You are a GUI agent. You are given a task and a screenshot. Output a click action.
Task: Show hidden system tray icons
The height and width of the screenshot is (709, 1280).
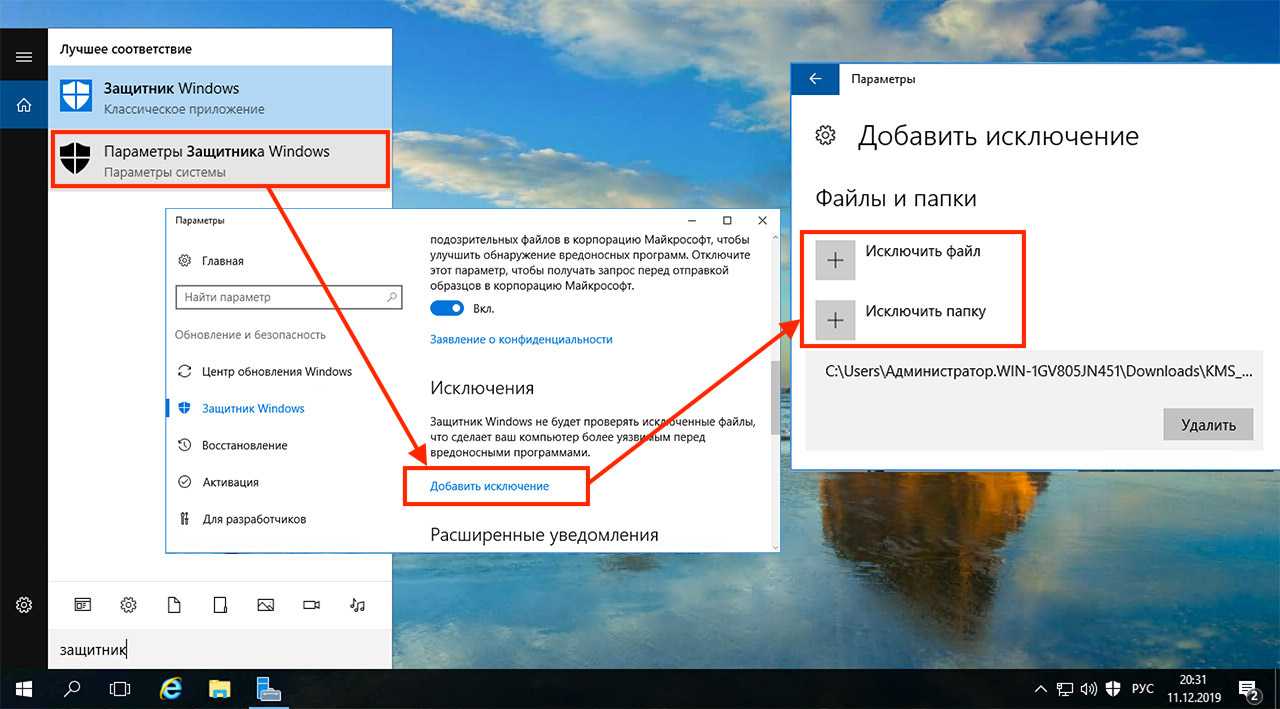coord(1040,689)
